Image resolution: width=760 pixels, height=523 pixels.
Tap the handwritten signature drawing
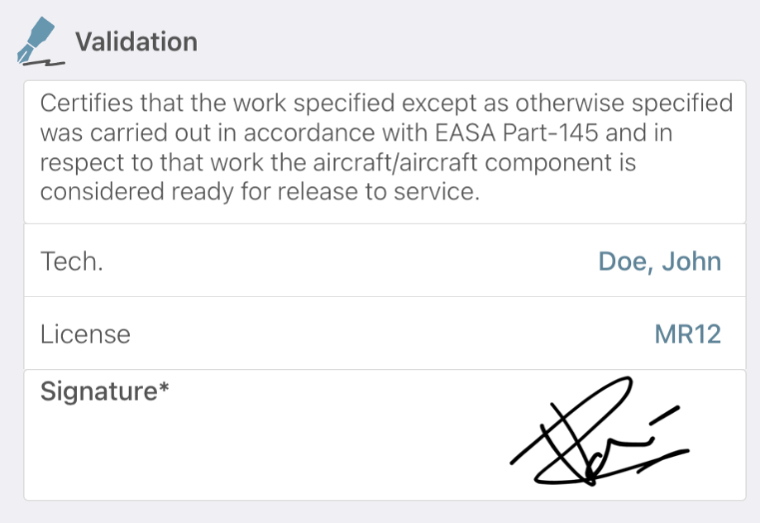pyautogui.click(x=600, y=431)
